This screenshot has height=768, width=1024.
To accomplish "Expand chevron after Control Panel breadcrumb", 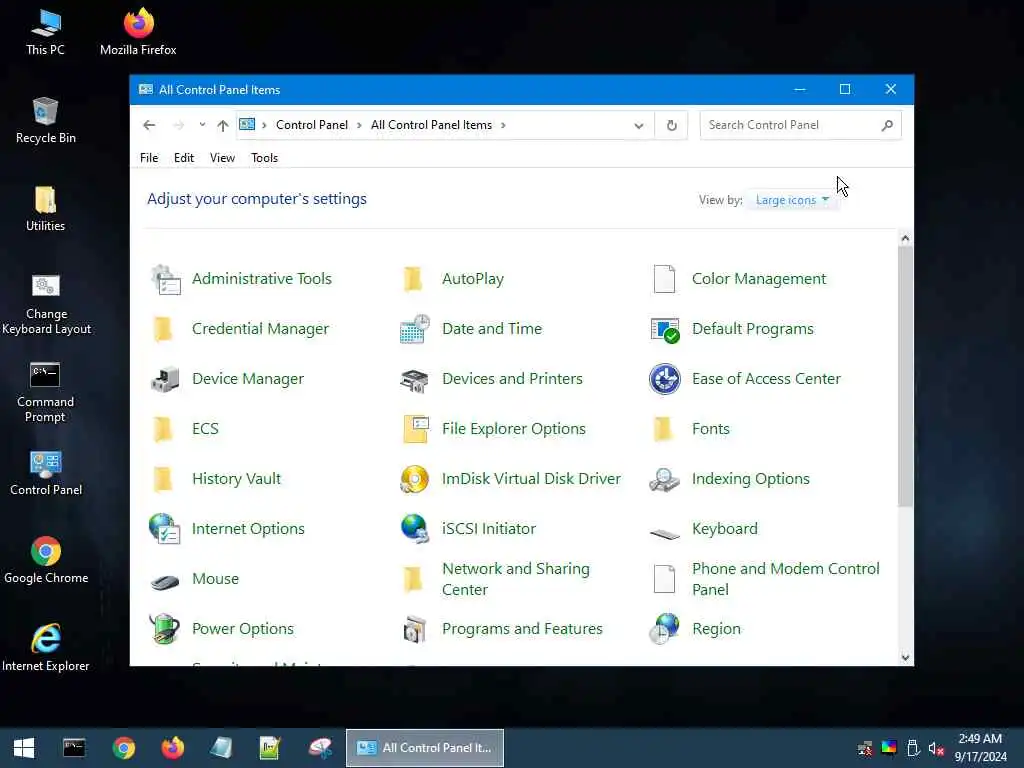I will point(359,125).
